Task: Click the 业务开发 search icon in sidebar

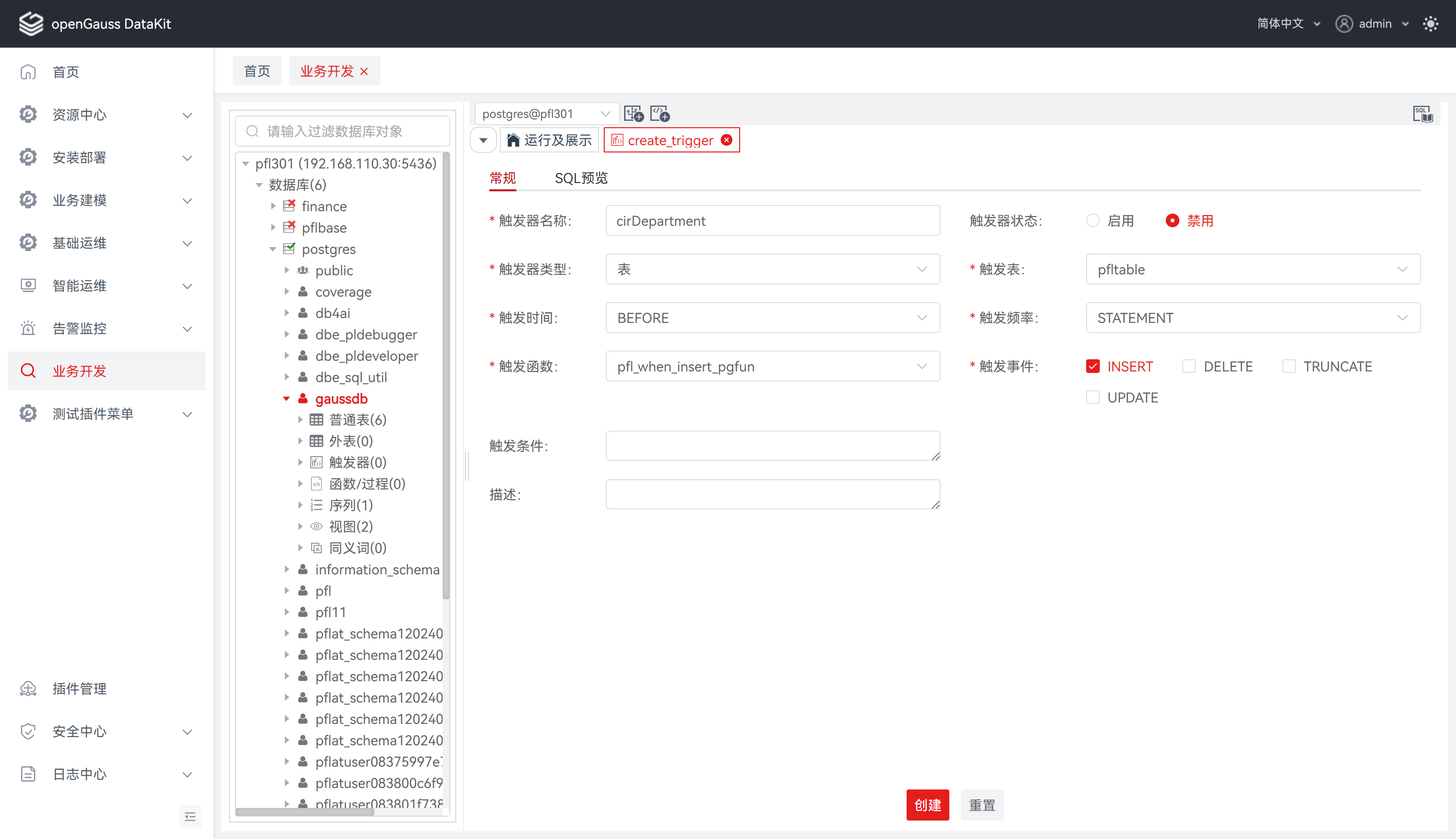Action: (28, 371)
